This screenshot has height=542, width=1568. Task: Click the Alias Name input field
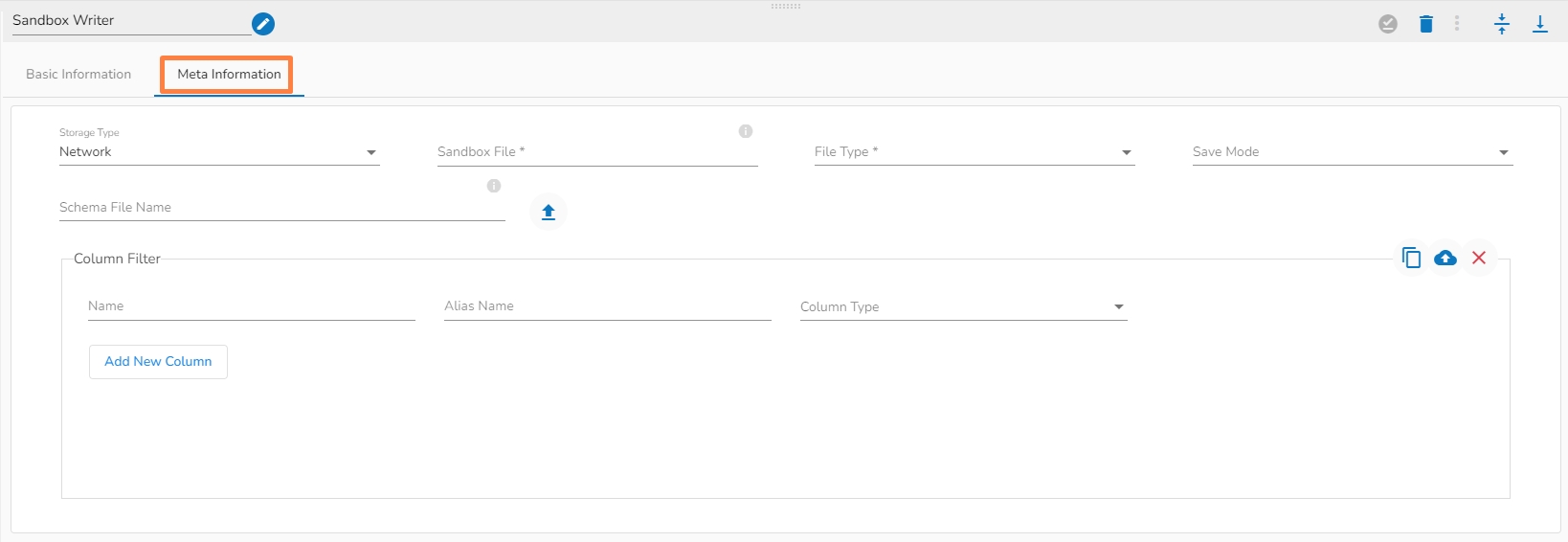point(607,306)
